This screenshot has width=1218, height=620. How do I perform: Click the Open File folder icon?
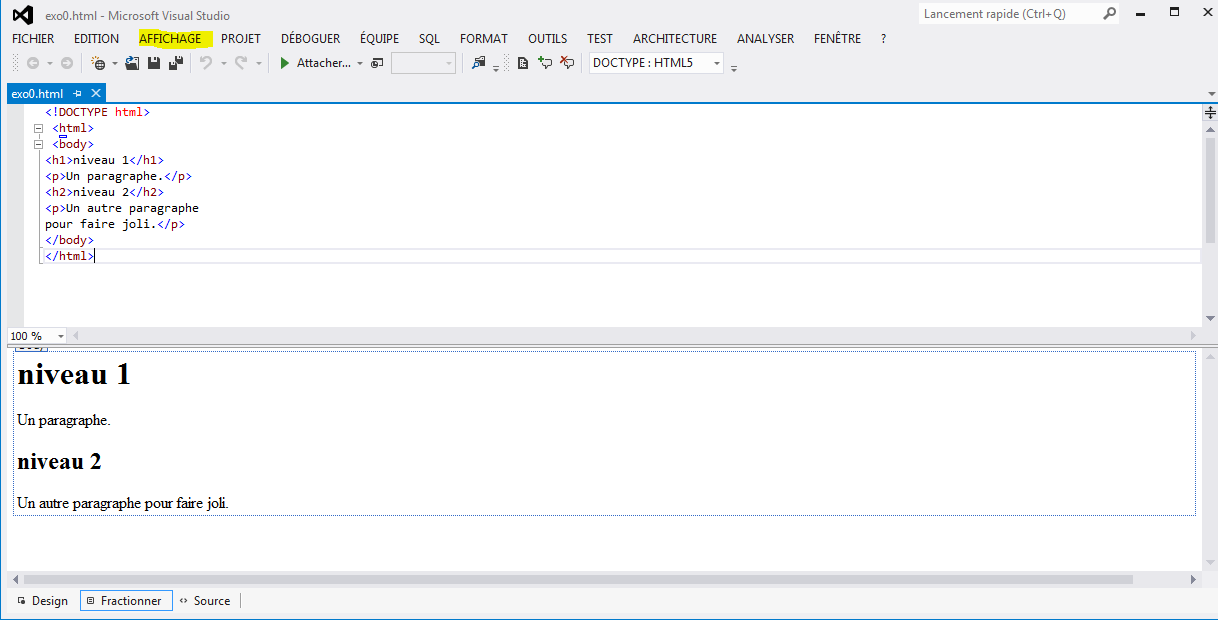[x=132, y=63]
